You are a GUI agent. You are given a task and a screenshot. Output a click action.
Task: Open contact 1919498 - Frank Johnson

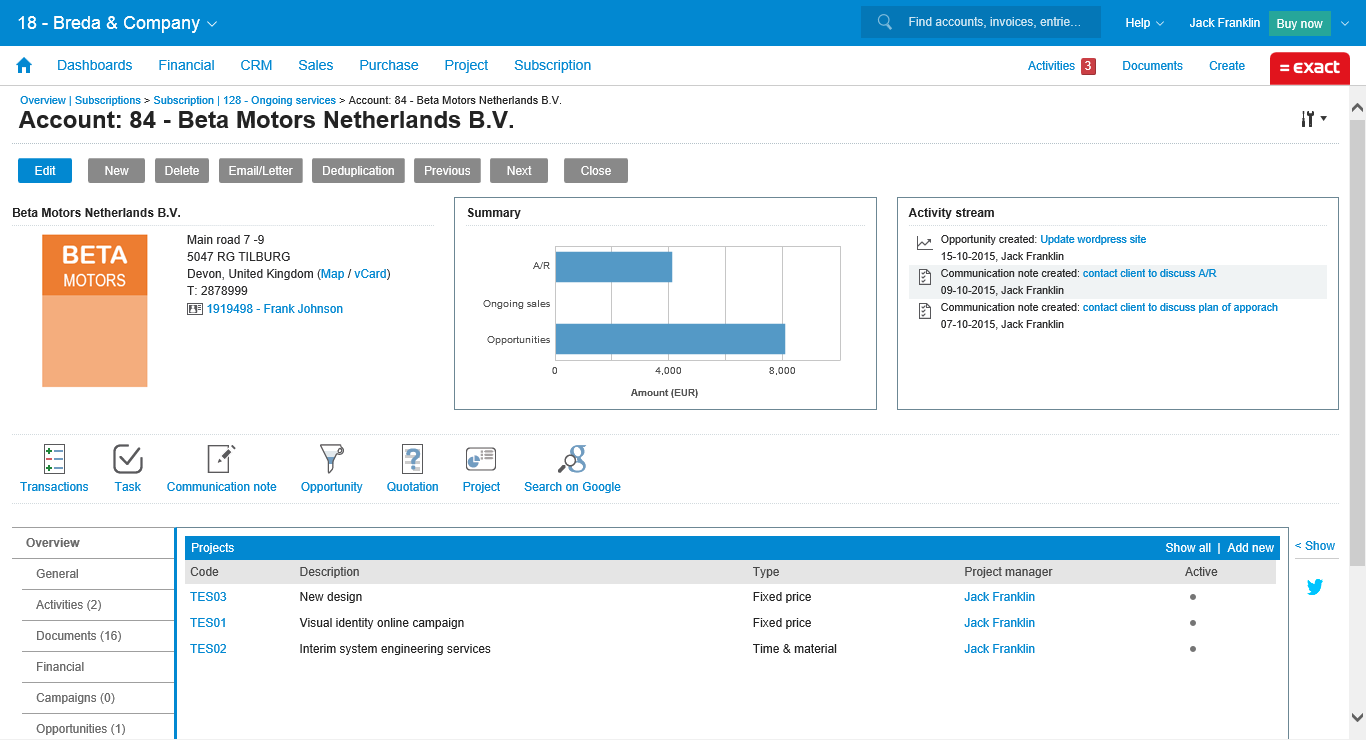274,309
